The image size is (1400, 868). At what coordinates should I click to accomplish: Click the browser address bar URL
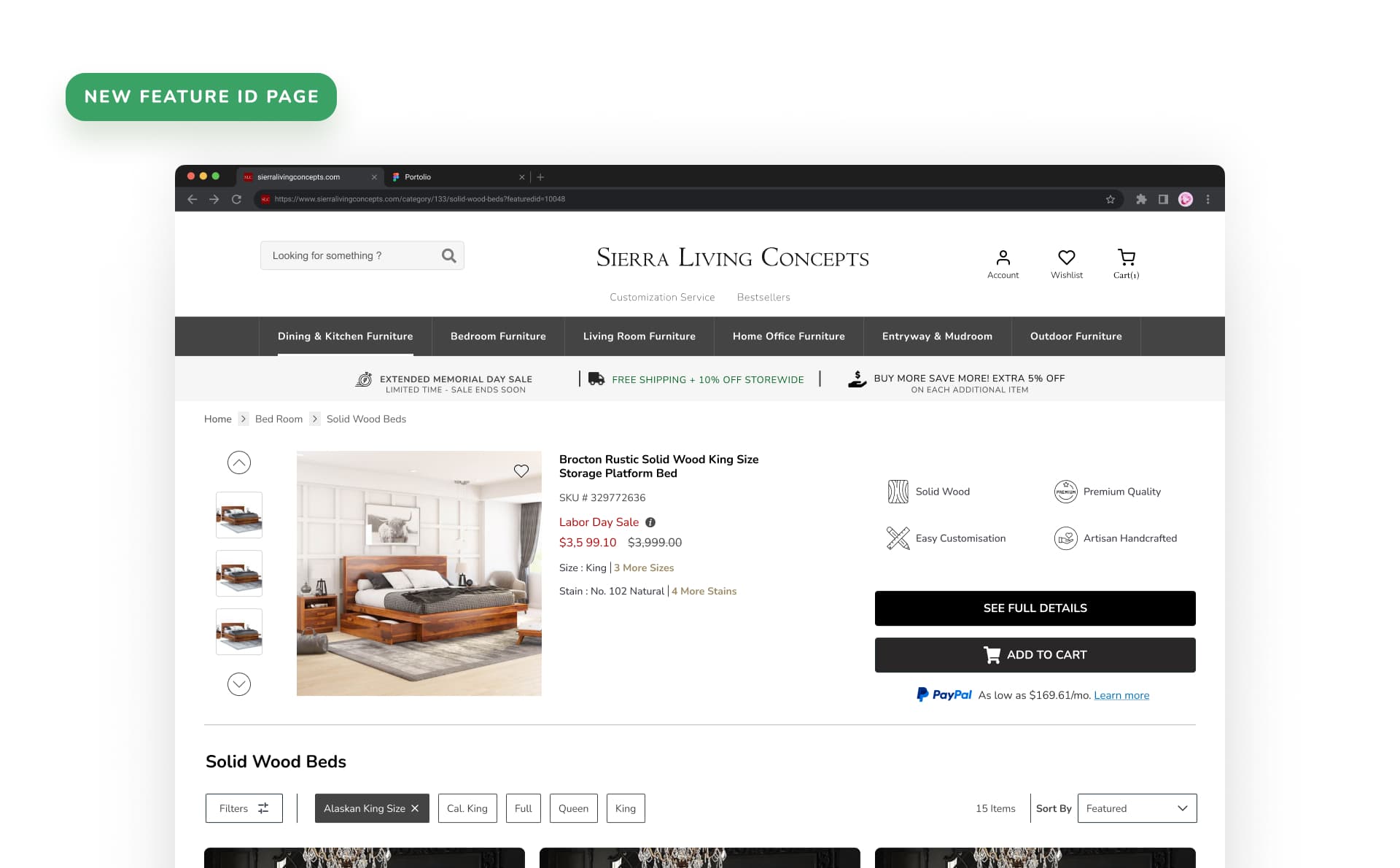(420, 199)
